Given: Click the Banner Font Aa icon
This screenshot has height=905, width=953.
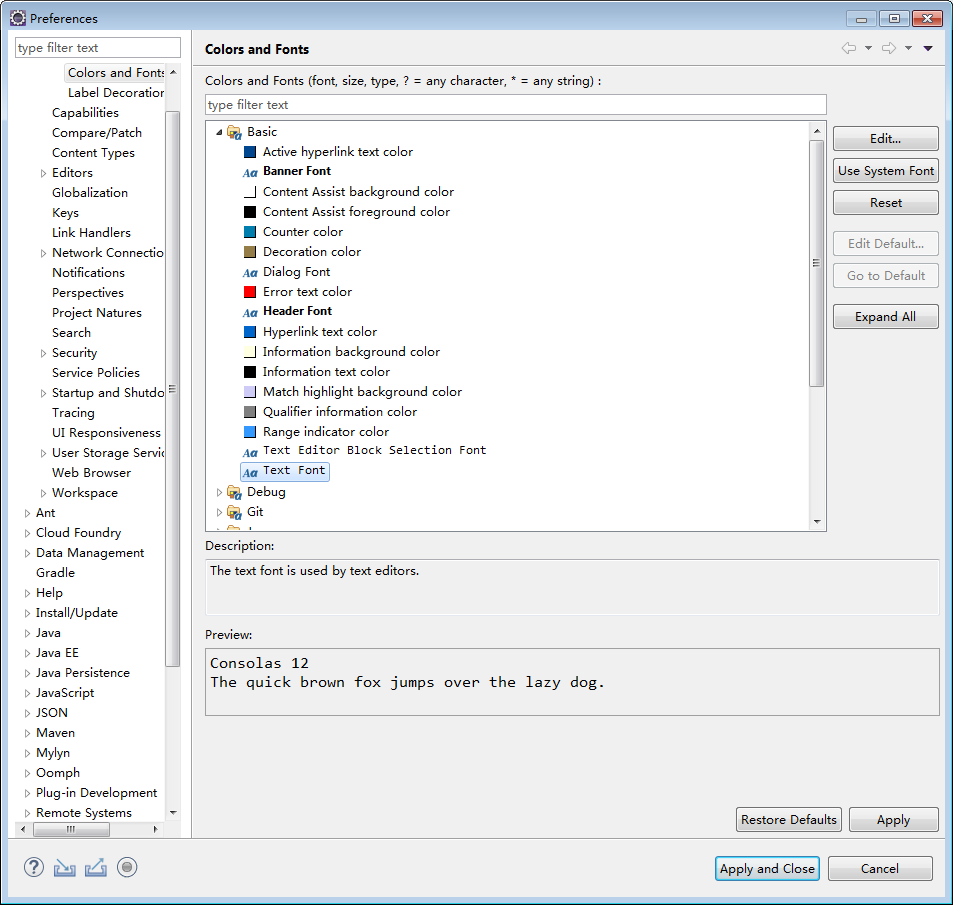Looking at the screenshot, I should 250,173.
